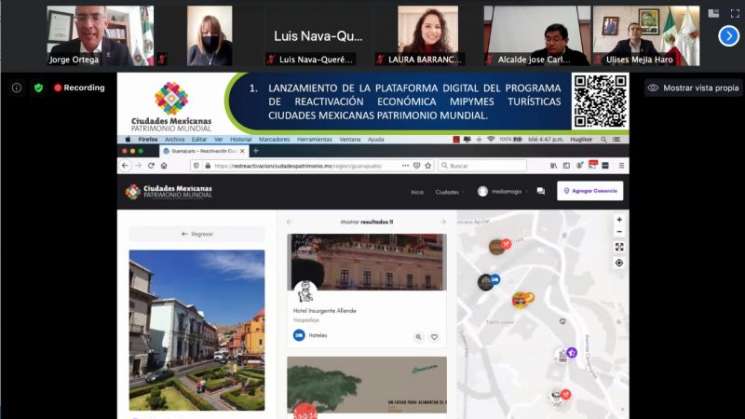Select the Guanajuato browser tab
Screen dimensions: 745x419
[x=203, y=151]
